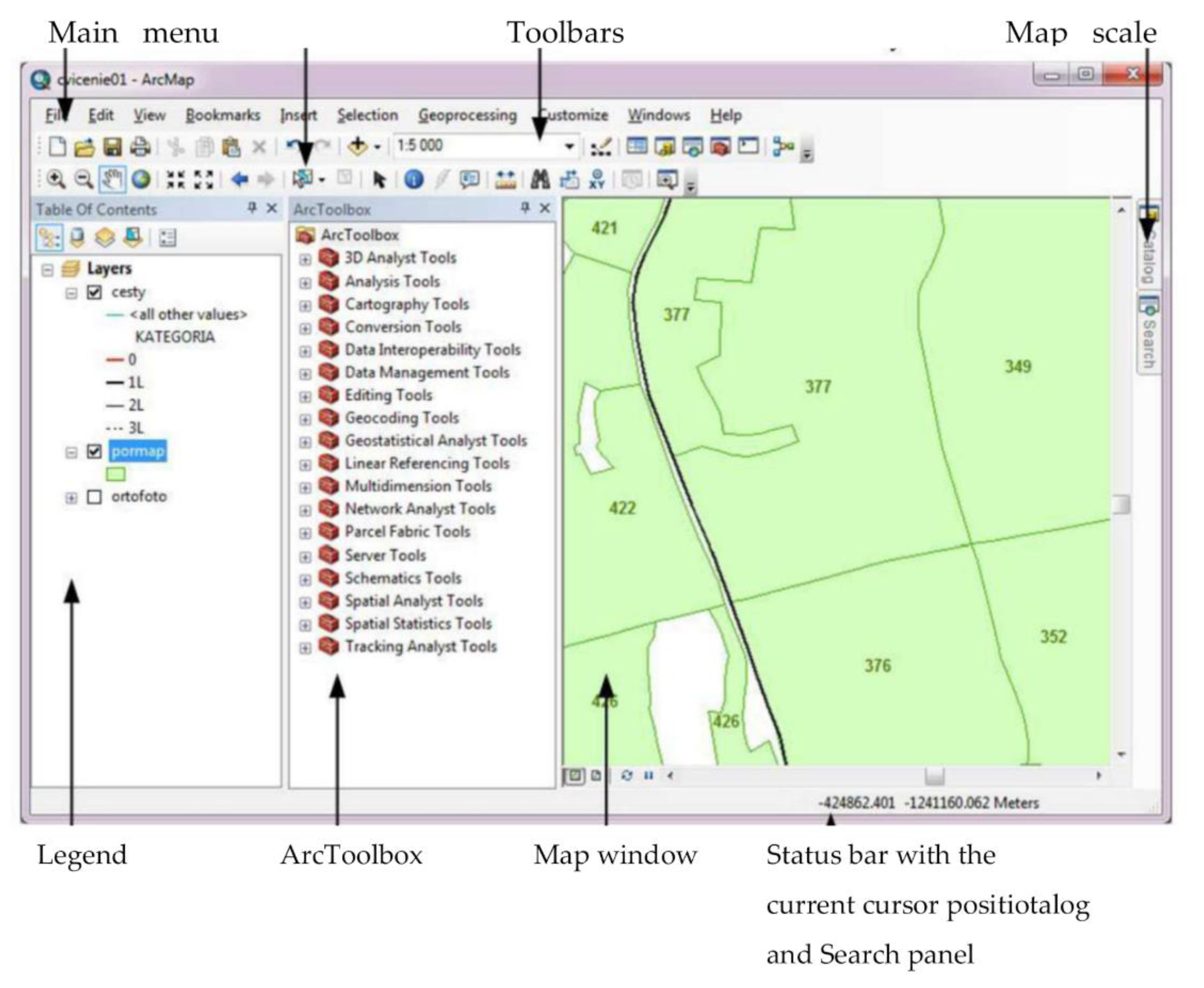This screenshot has width=1204, height=988.
Task: Click List By Drawing Order icon
Action: [49, 237]
